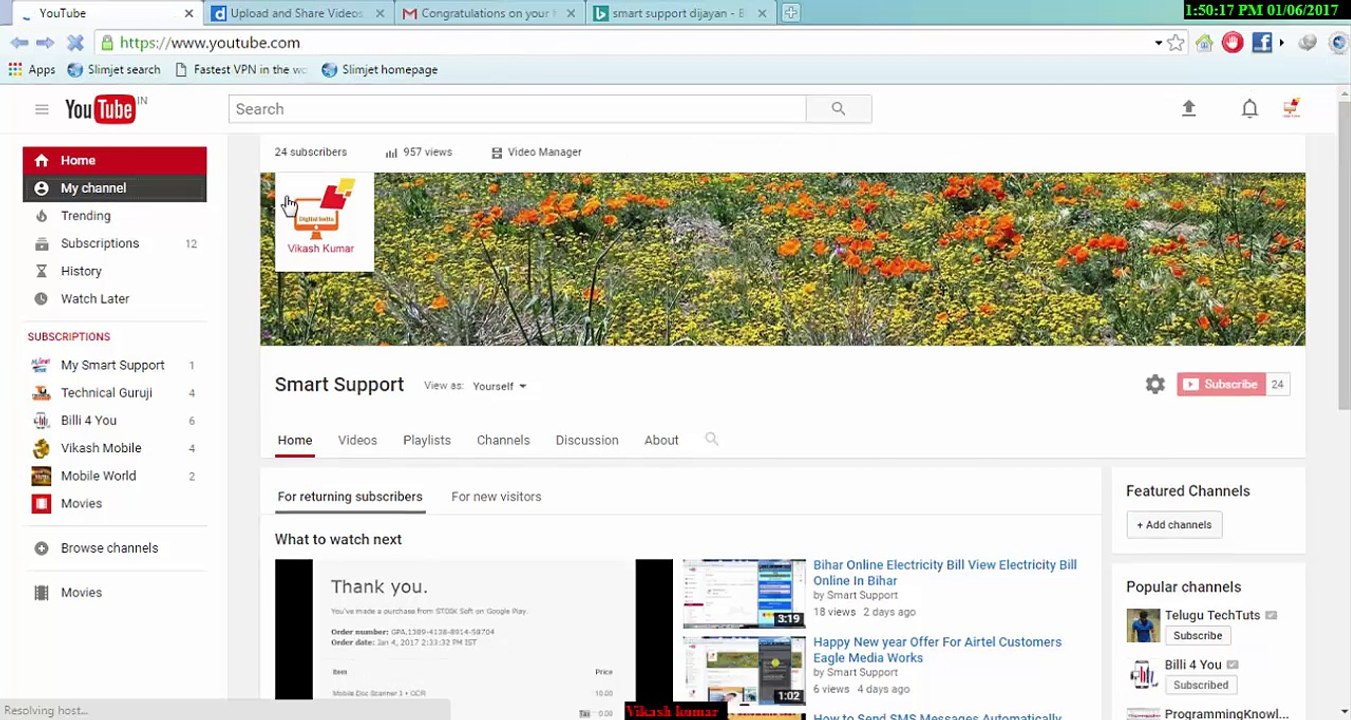The image size is (1351, 720).
Task: Open the notifications bell
Action: click(x=1249, y=108)
